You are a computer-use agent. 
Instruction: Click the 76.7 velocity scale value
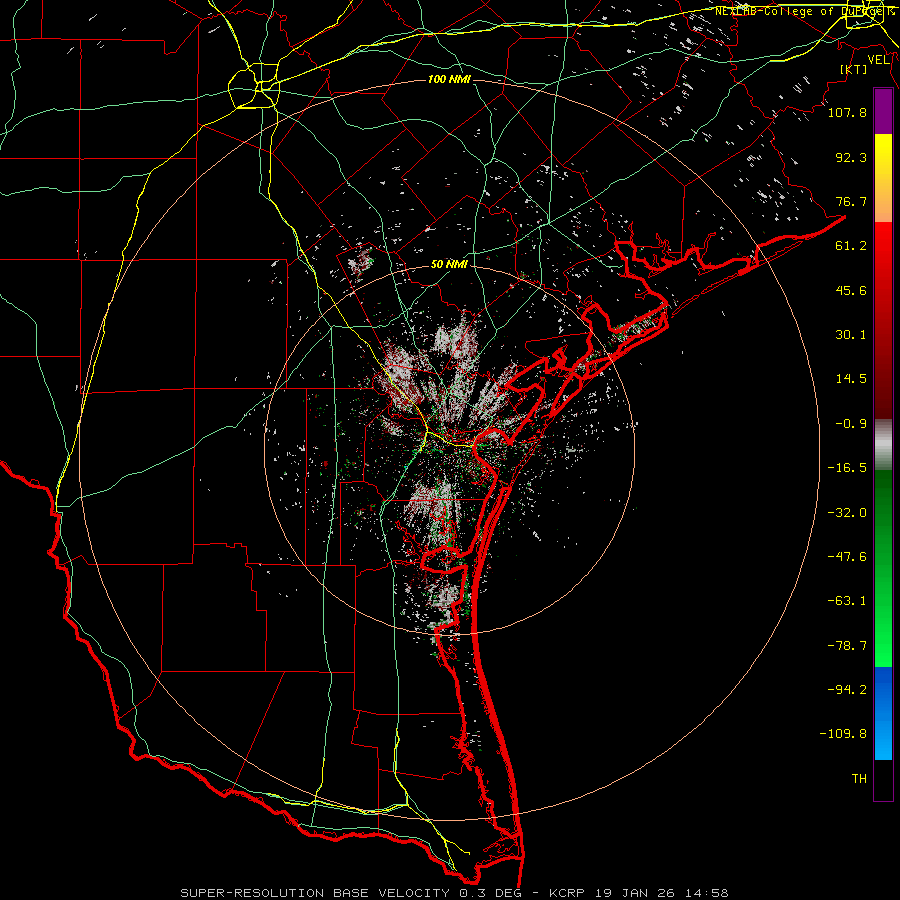tap(851, 201)
